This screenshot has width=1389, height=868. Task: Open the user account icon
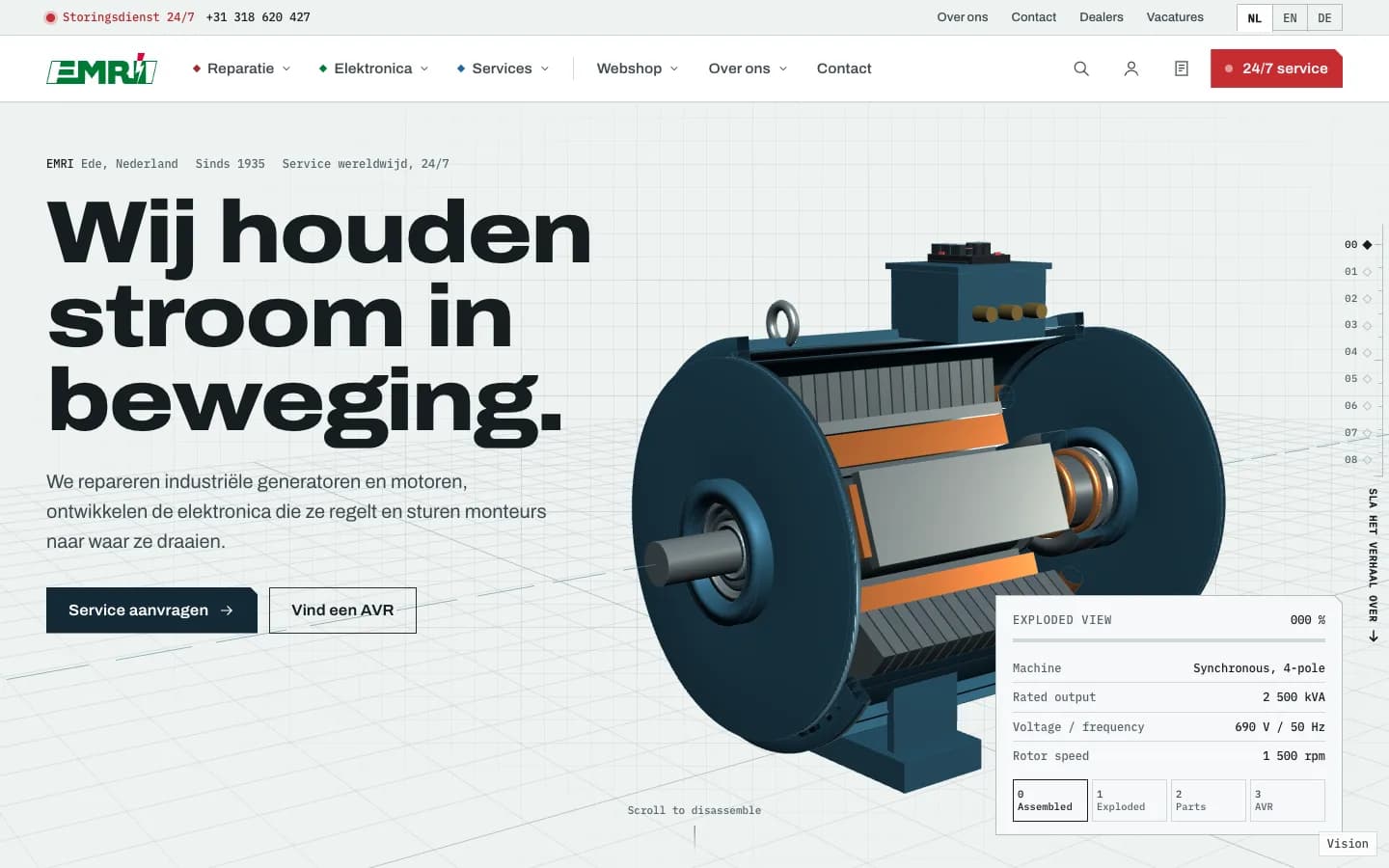coord(1131,68)
